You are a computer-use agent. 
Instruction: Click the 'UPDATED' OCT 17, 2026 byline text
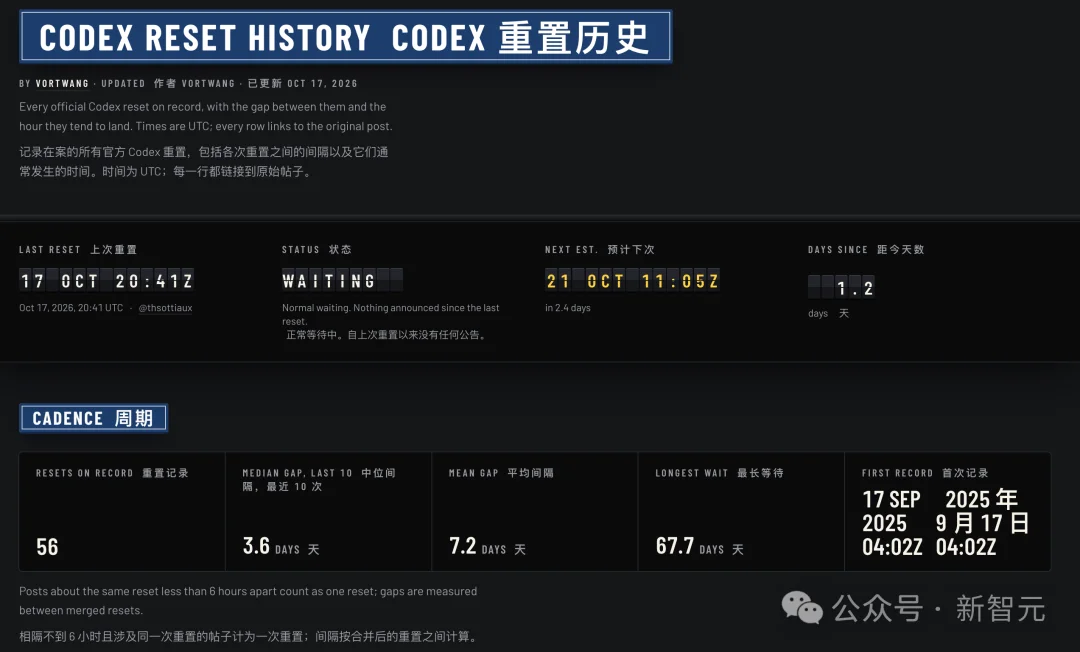[229, 83]
